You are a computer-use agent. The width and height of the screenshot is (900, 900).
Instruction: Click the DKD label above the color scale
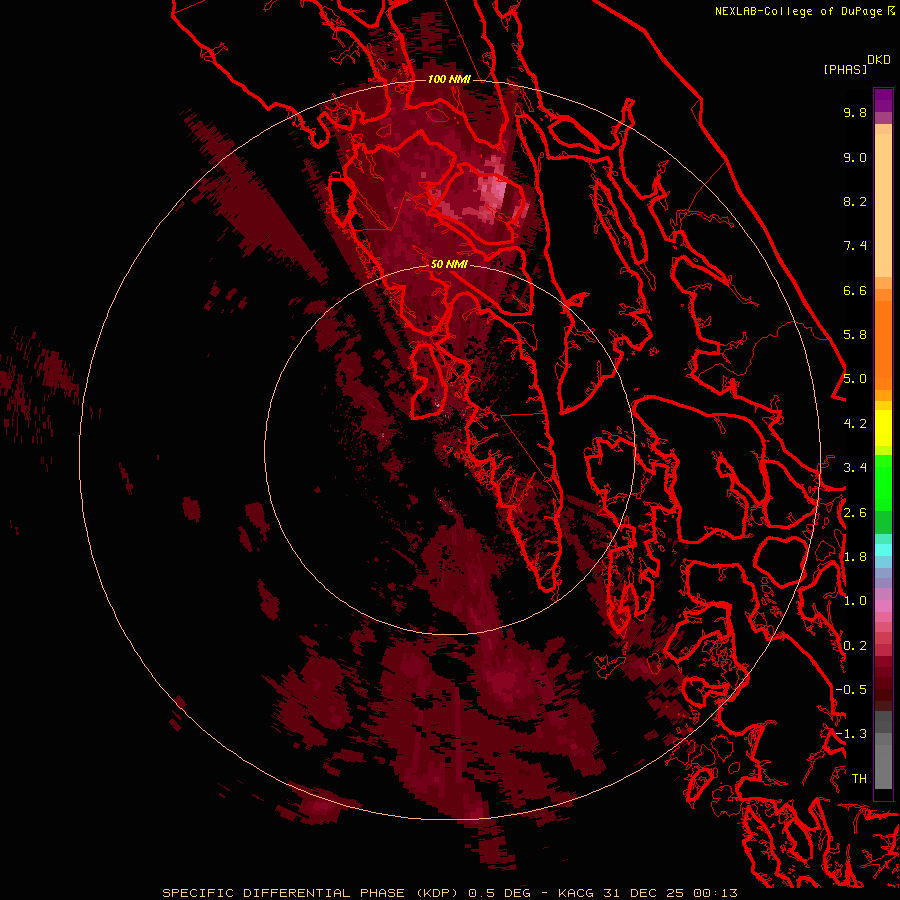coord(879,60)
